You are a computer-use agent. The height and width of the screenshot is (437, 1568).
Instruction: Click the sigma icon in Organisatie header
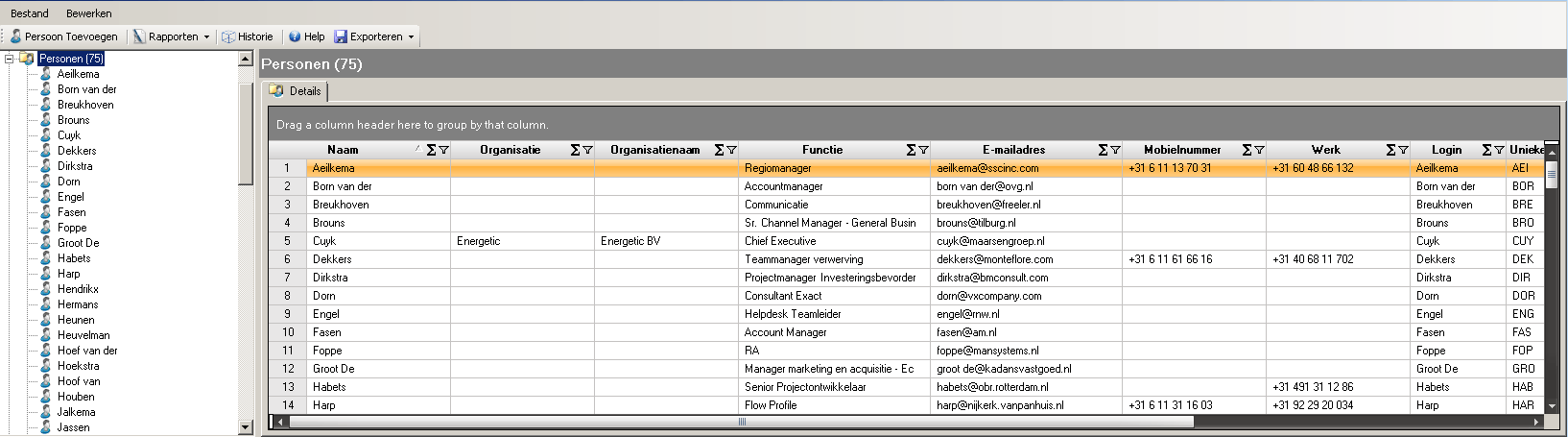pos(575,150)
